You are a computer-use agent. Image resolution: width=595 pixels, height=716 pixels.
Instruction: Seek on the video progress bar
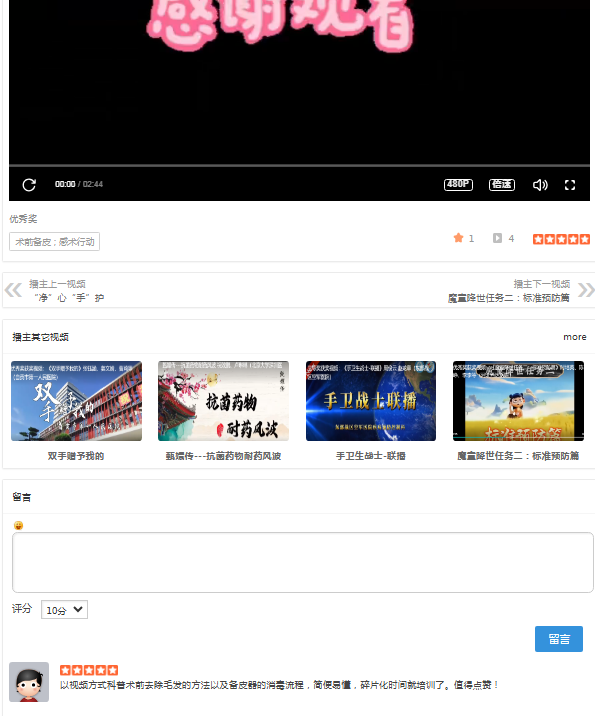(x=299, y=166)
